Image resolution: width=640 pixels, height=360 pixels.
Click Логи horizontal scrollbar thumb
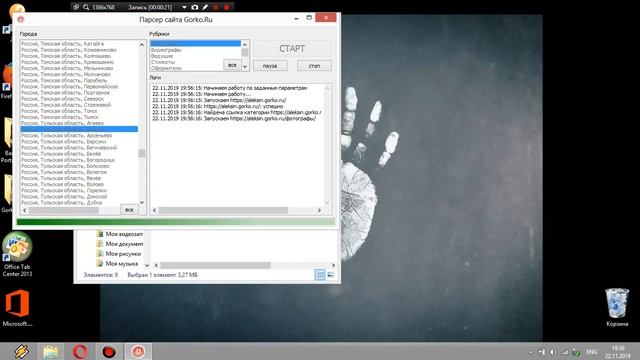click(223, 210)
